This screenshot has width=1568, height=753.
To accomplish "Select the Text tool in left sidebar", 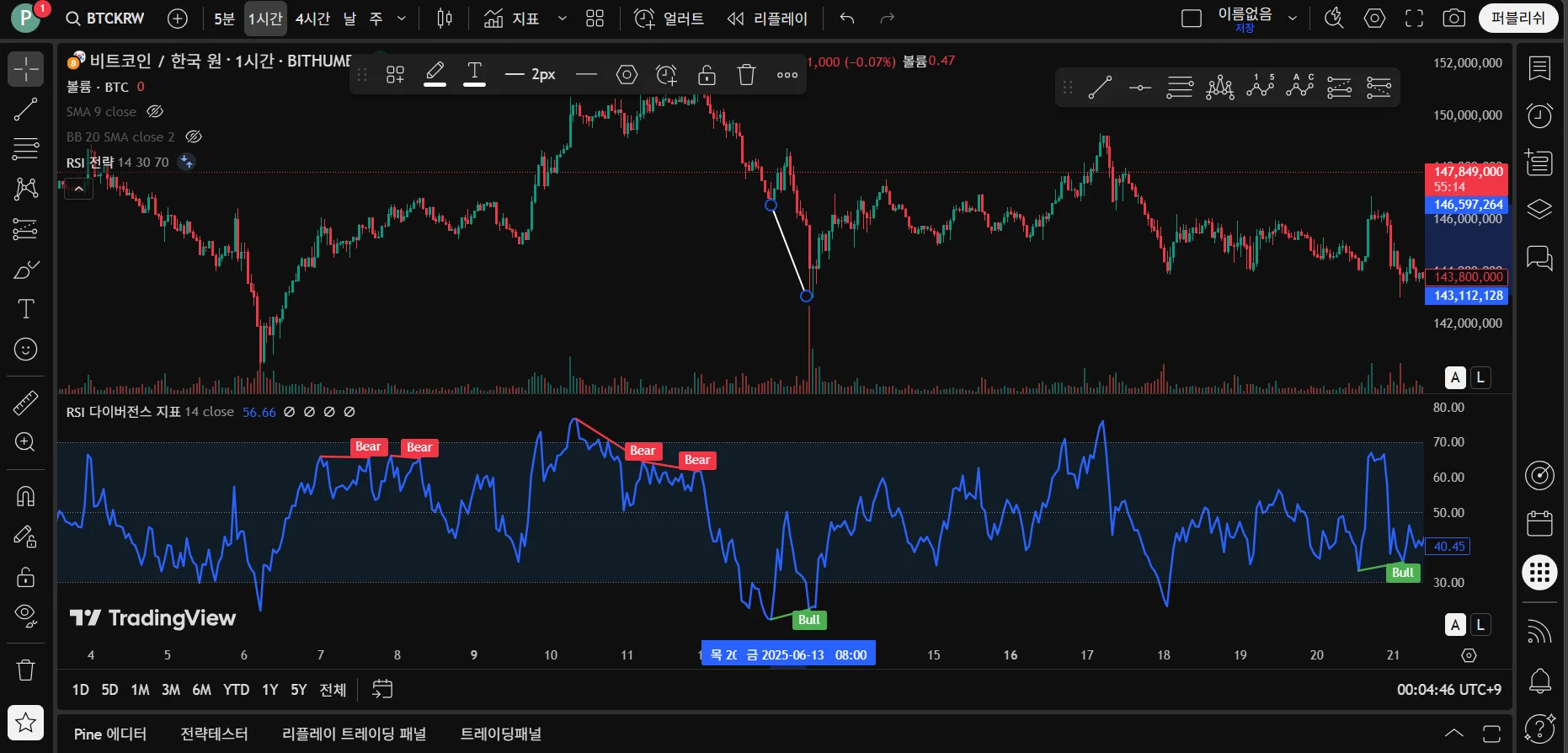I will 25,309.
